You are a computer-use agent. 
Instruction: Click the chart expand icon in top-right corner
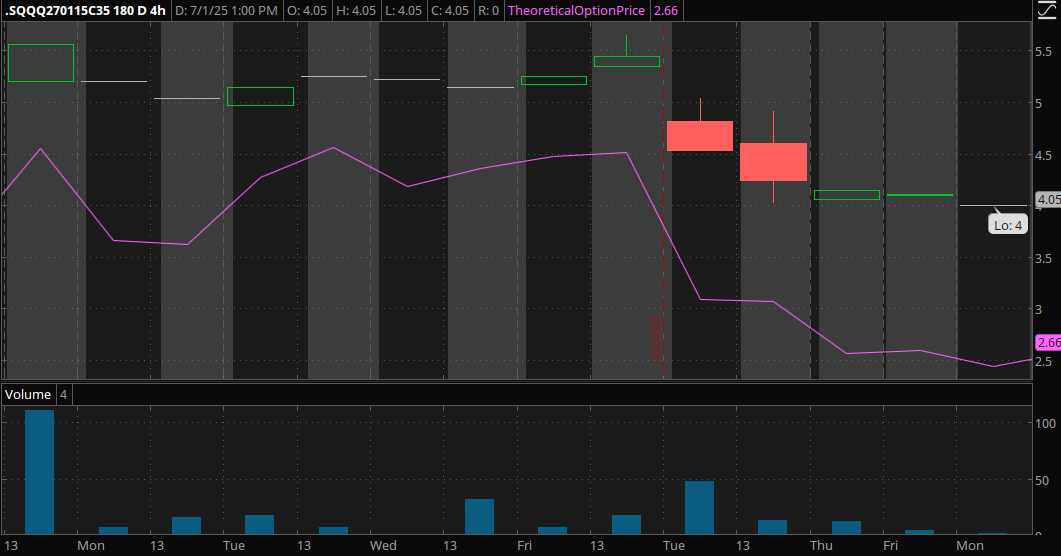(1047, 10)
